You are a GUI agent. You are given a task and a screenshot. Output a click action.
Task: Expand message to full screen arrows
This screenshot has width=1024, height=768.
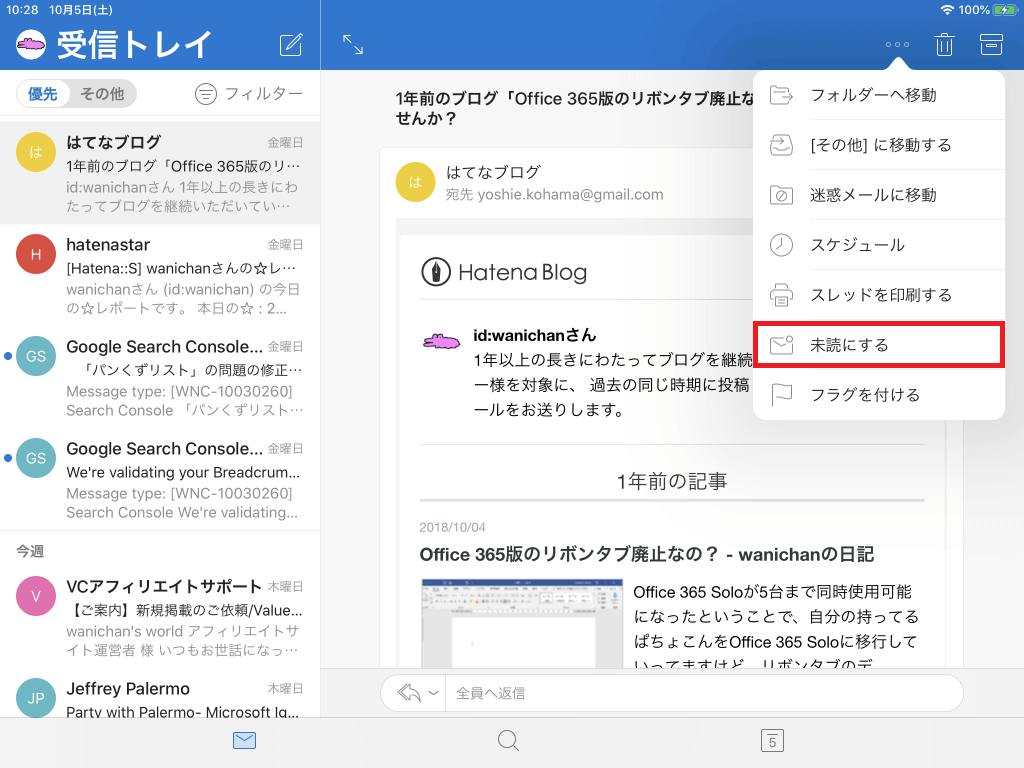click(353, 44)
